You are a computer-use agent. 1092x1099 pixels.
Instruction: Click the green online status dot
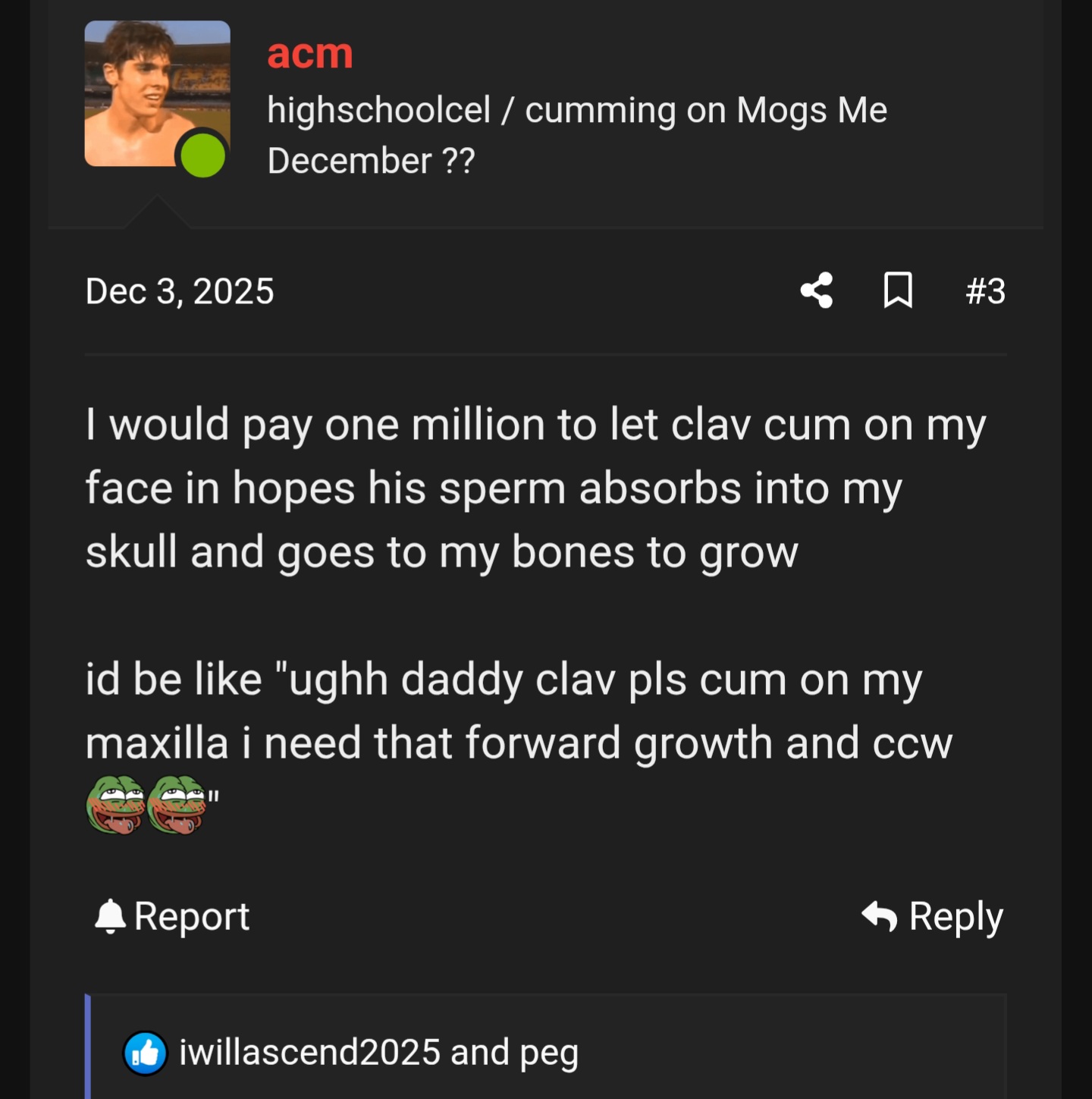[202, 155]
